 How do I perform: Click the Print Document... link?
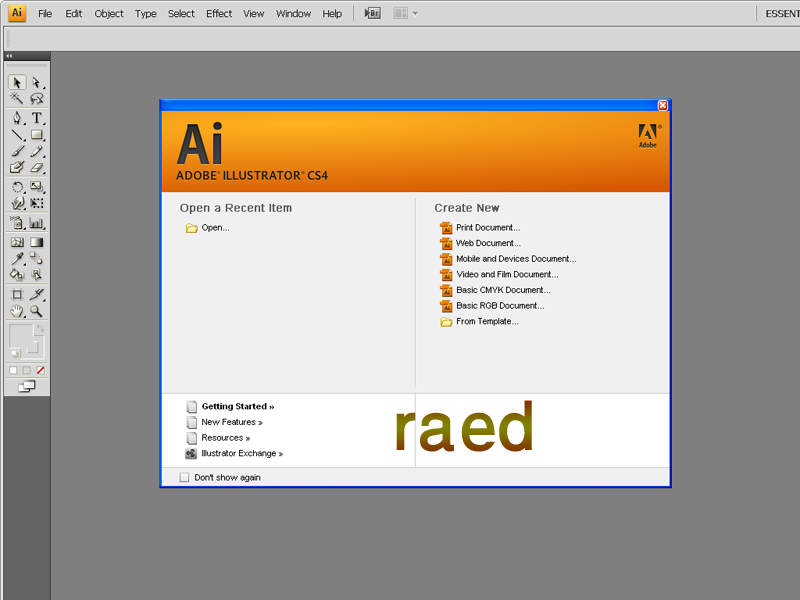[x=488, y=228]
